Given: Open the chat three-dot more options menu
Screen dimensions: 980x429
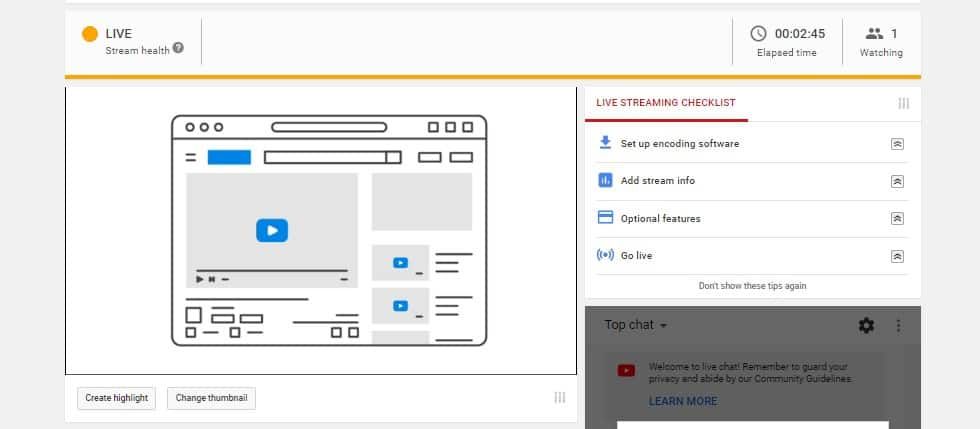Looking at the screenshot, I should tap(898, 325).
